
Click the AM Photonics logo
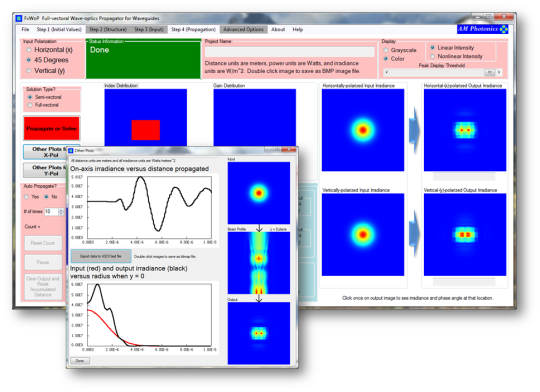point(482,29)
